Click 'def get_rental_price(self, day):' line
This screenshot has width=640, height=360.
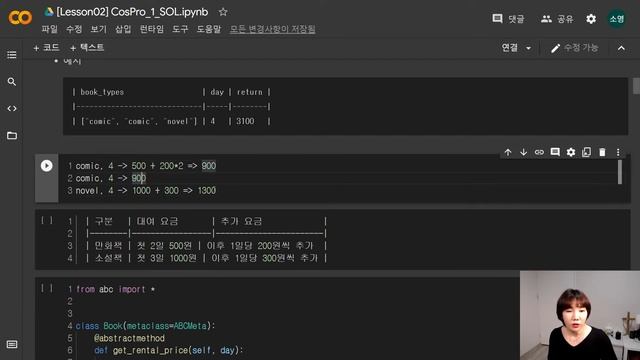(169, 350)
